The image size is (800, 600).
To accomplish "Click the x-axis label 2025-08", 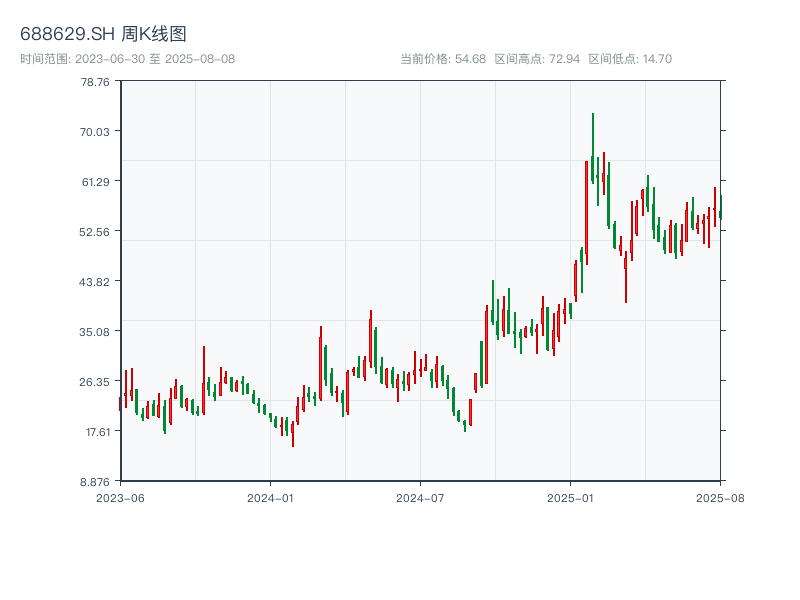I will click(720, 498).
